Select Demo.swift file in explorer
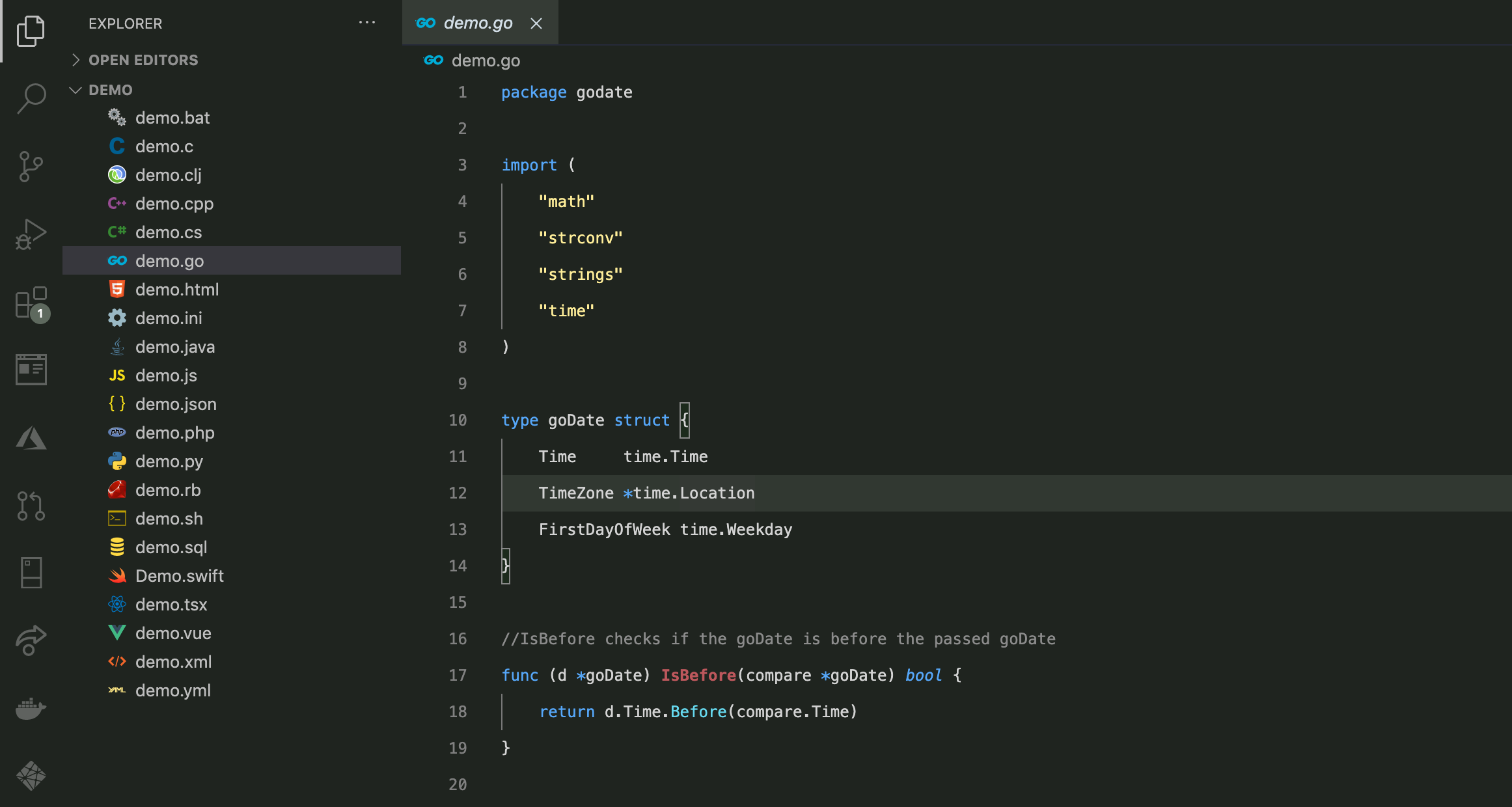The height and width of the screenshot is (807, 1512). tap(180, 576)
